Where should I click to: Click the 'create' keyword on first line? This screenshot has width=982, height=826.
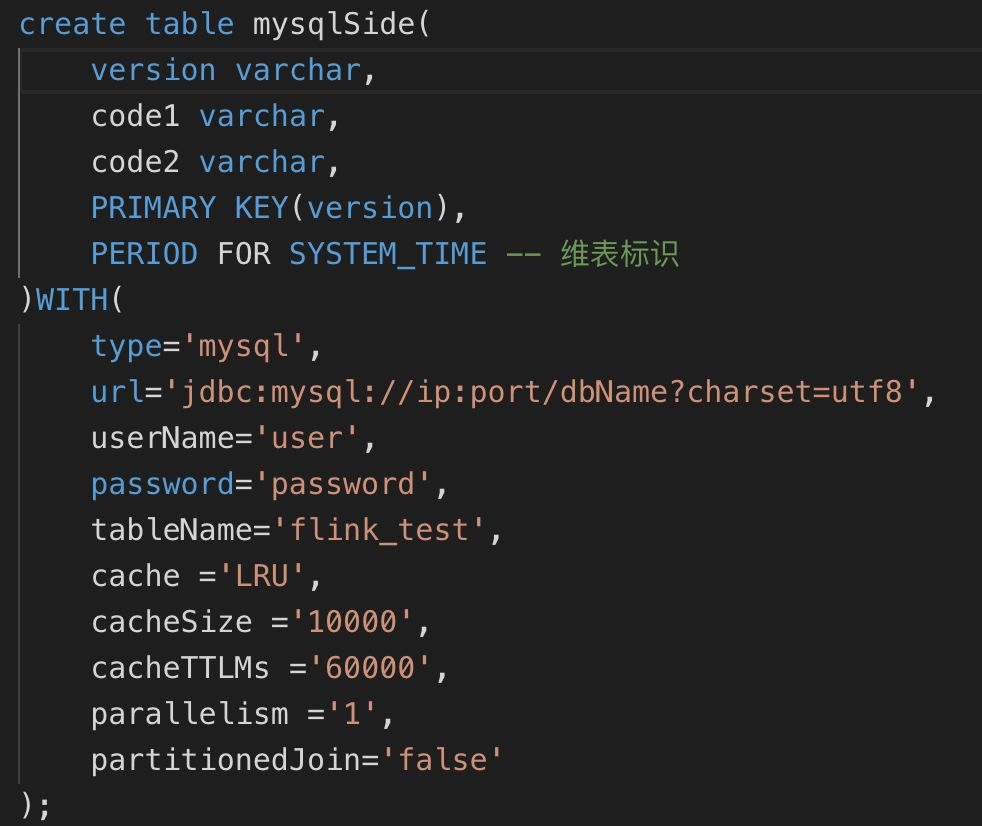click(x=73, y=24)
